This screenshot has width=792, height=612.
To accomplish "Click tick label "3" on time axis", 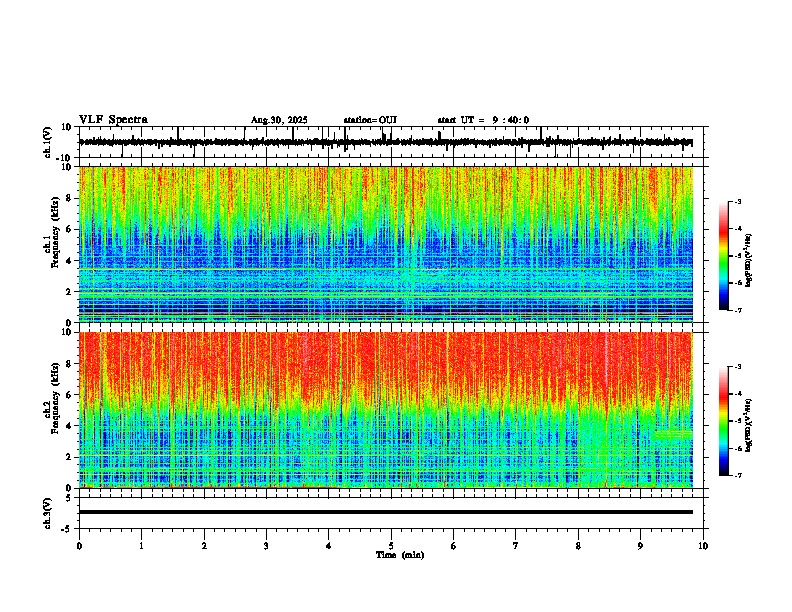I will pos(266,546).
